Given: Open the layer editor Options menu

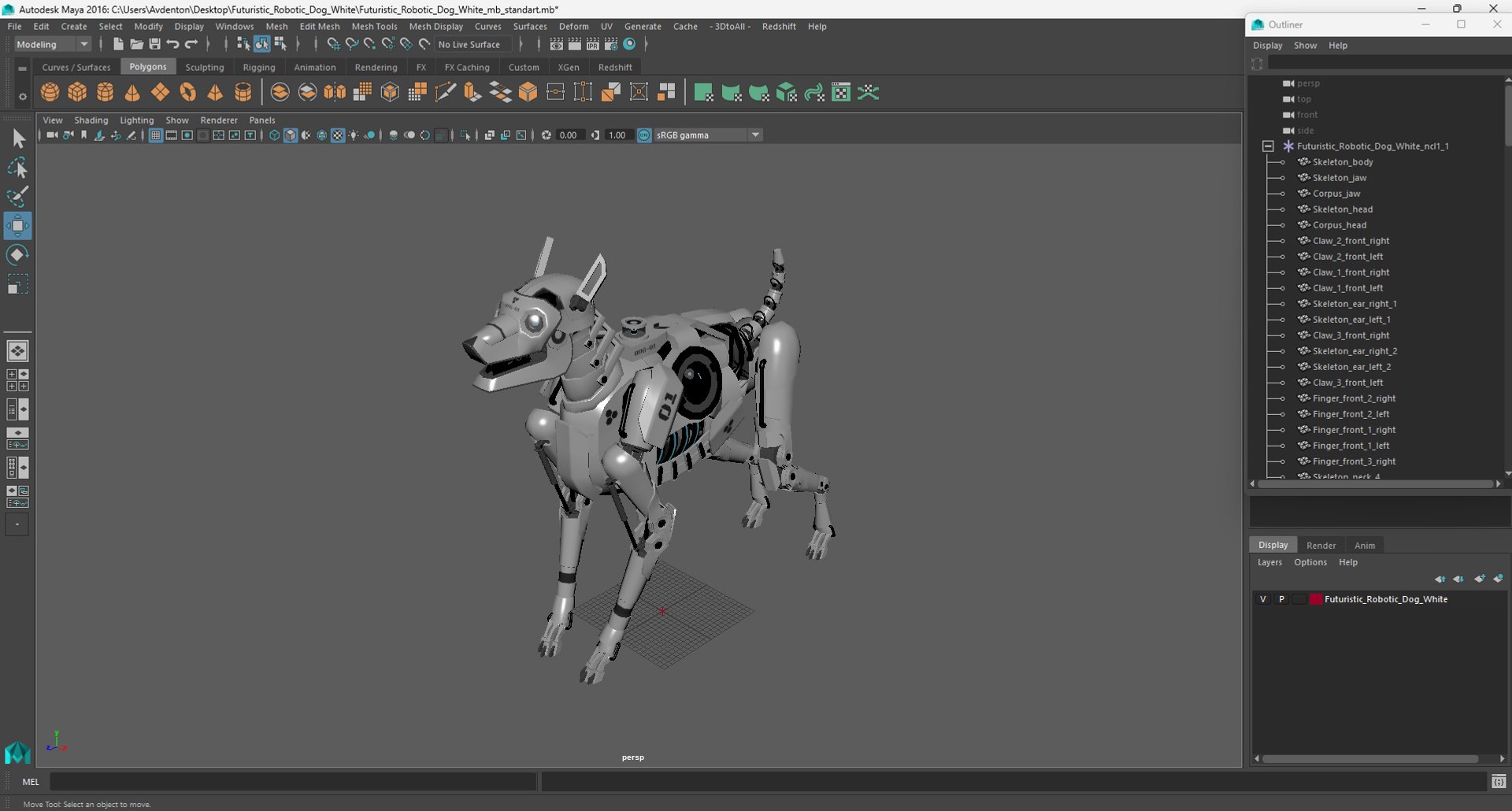Looking at the screenshot, I should 1310,562.
